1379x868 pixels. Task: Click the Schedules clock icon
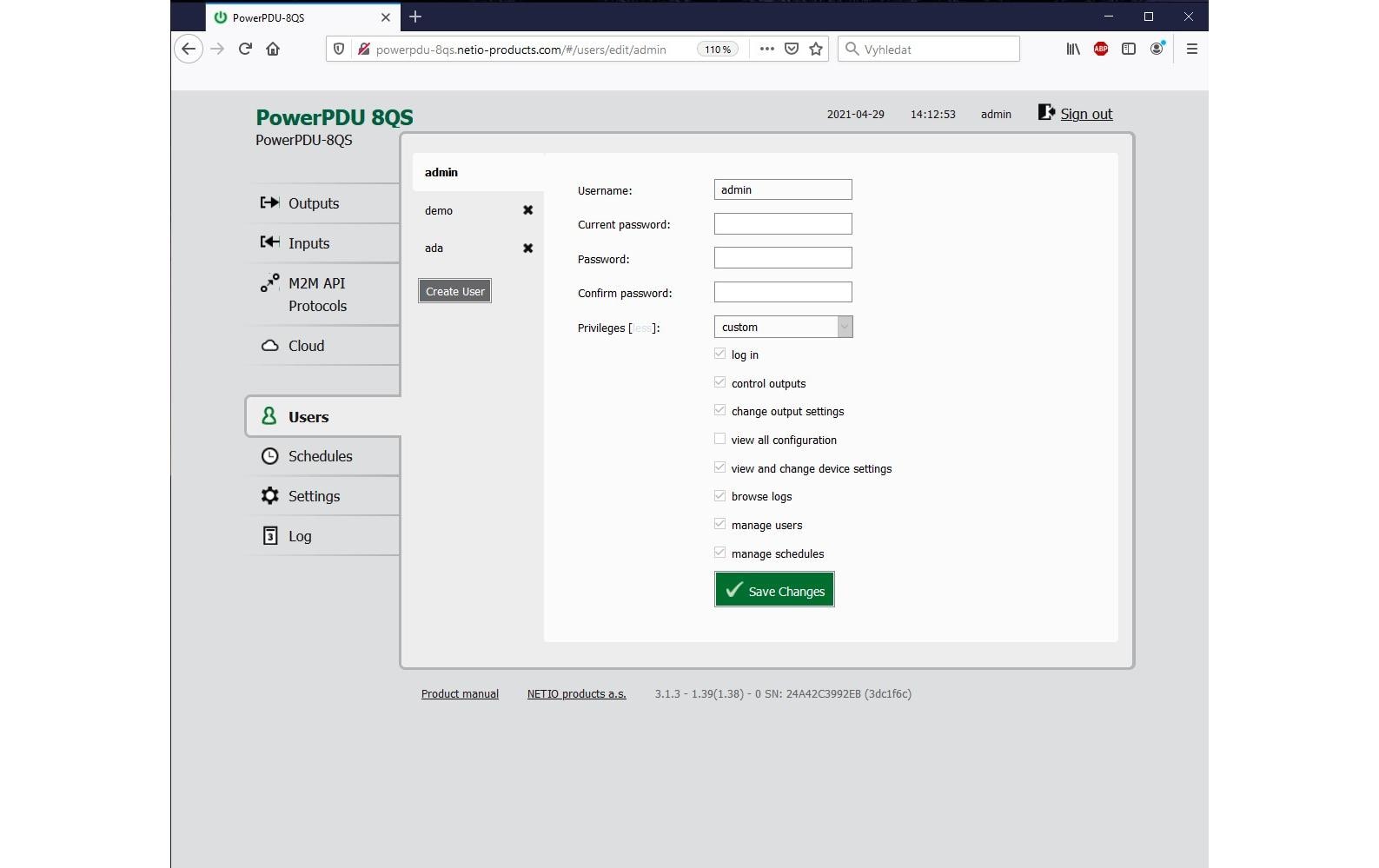270,456
